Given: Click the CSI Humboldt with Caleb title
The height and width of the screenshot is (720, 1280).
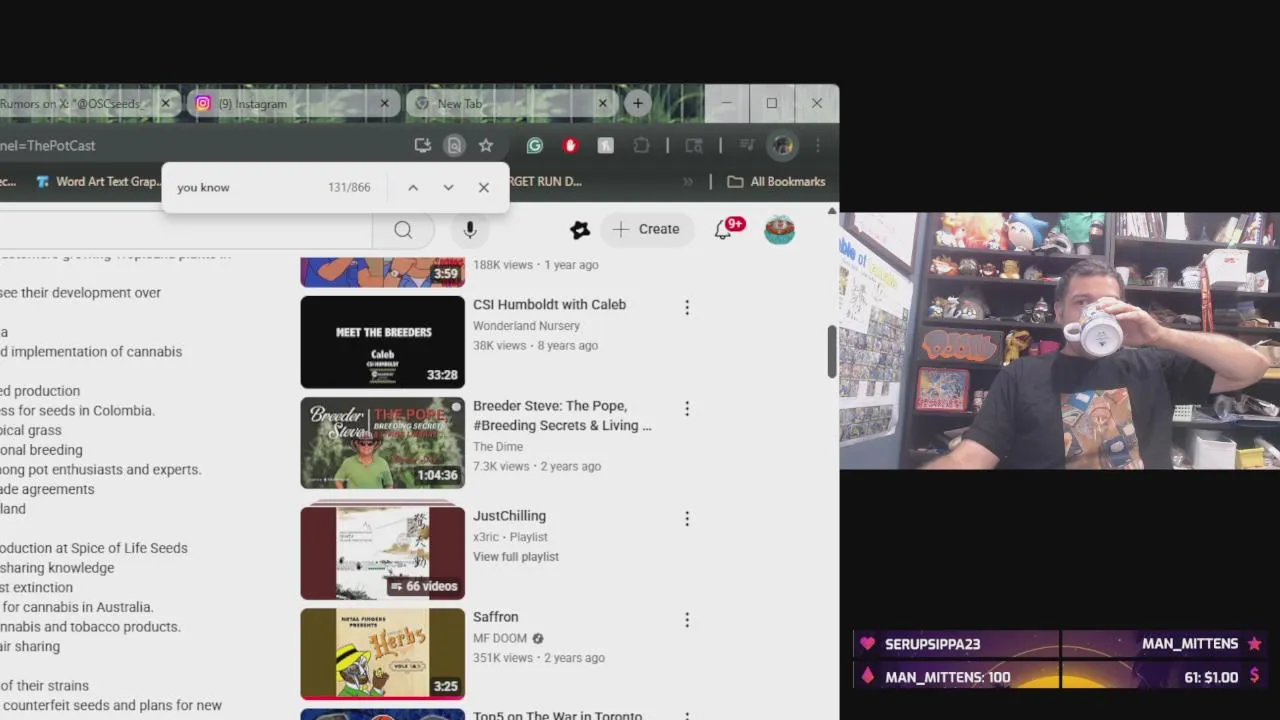Looking at the screenshot, I should pos(549,304).
